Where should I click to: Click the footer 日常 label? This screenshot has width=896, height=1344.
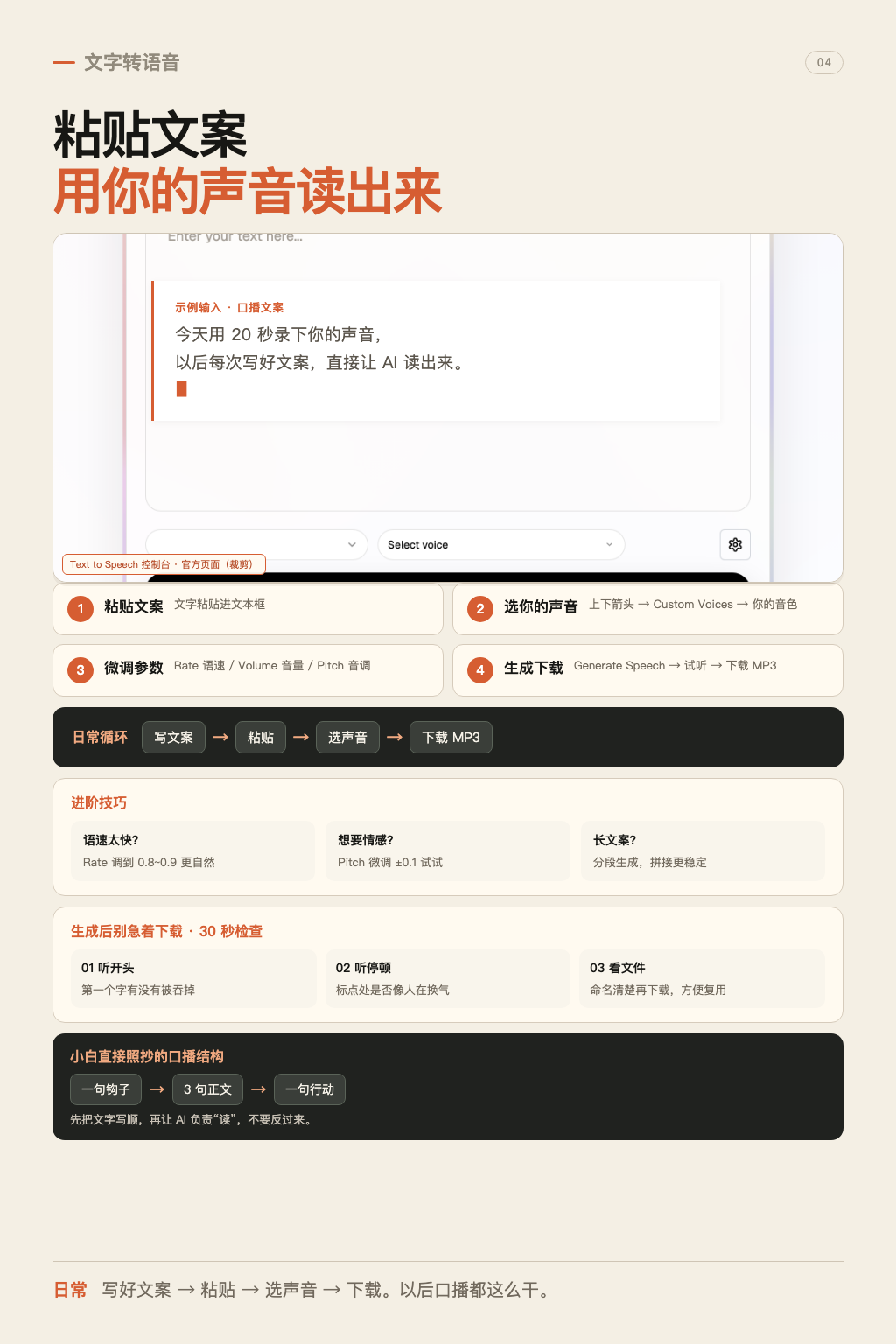tap(71, 1290)
